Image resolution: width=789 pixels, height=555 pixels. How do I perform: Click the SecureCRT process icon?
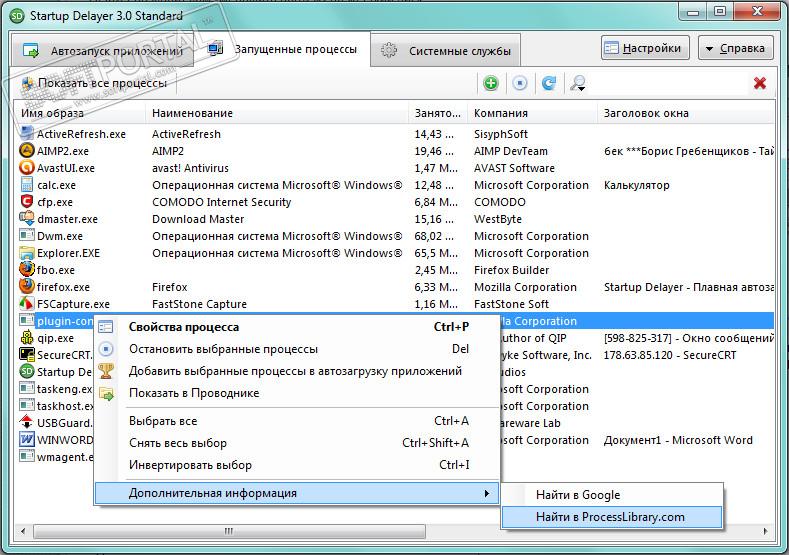[27, 355]
